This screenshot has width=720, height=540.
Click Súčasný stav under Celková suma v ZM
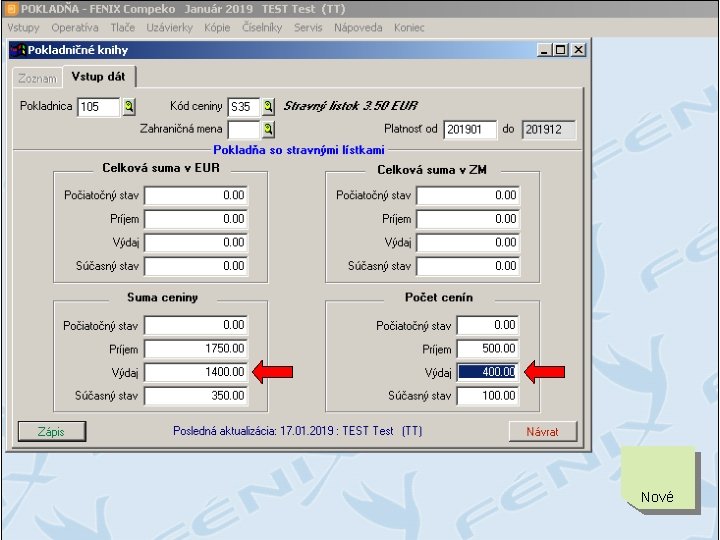pos(468,266)
